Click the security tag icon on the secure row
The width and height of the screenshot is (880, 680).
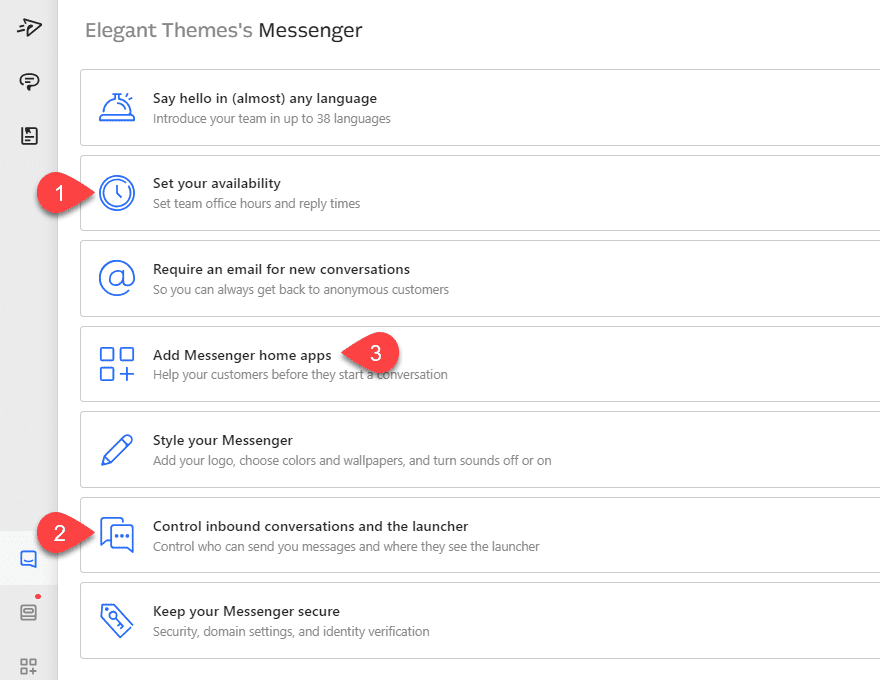[117, 620]
